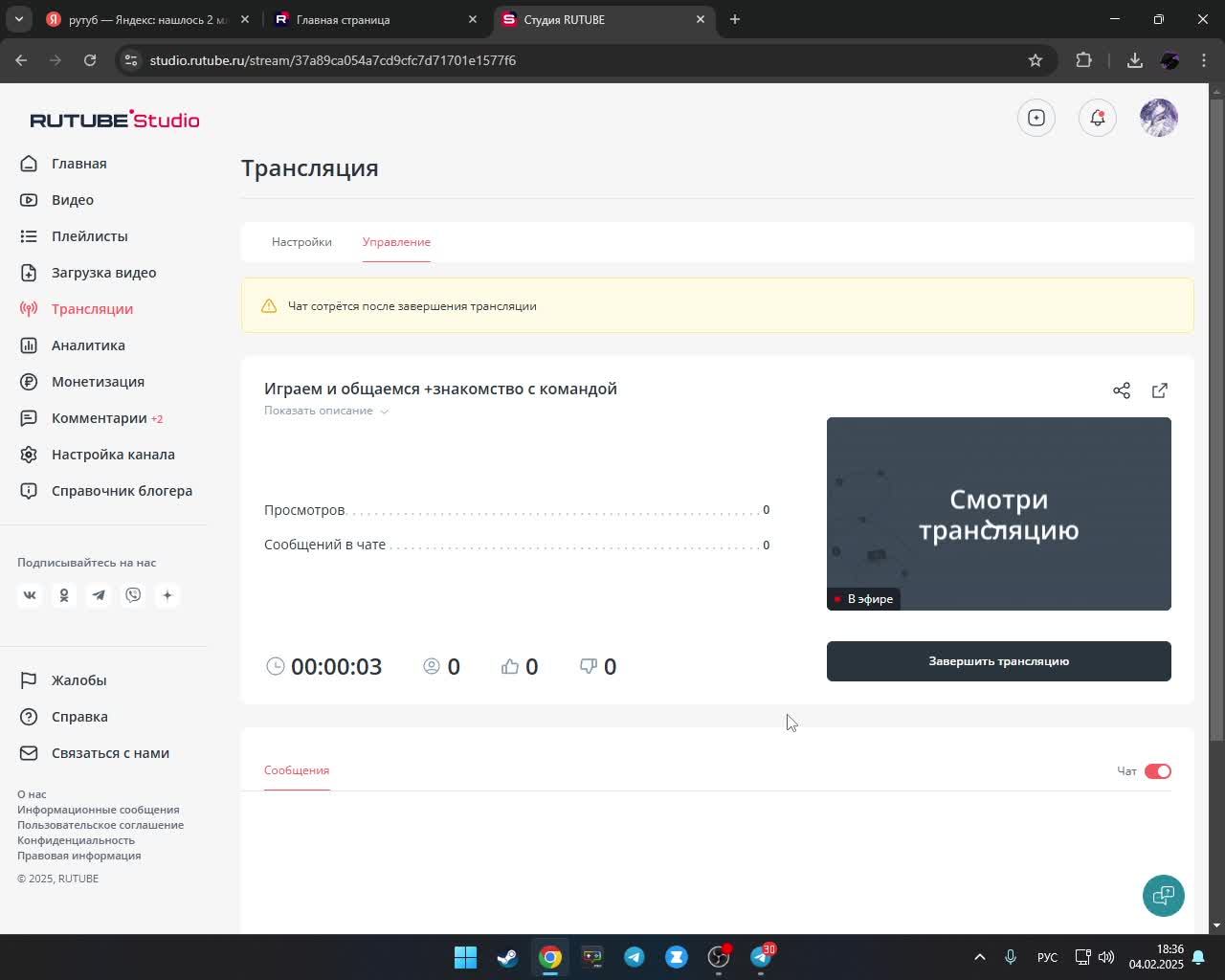Open Трансляции in the sidebar
Screen dimensions: 1225x980
[93, 309]
